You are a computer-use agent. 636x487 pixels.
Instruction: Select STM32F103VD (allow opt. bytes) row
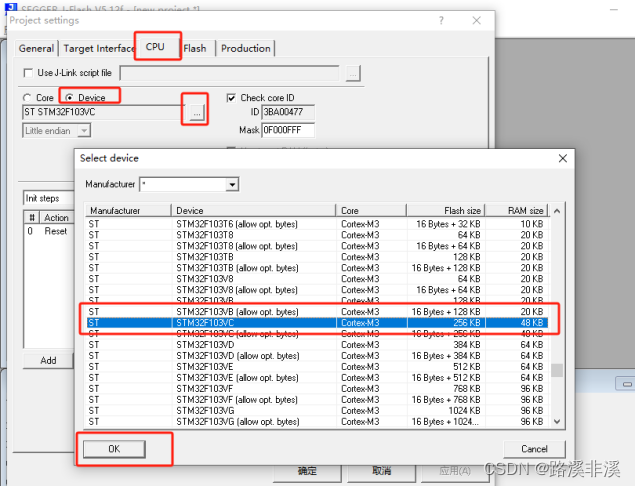click(x=317, y=356)
